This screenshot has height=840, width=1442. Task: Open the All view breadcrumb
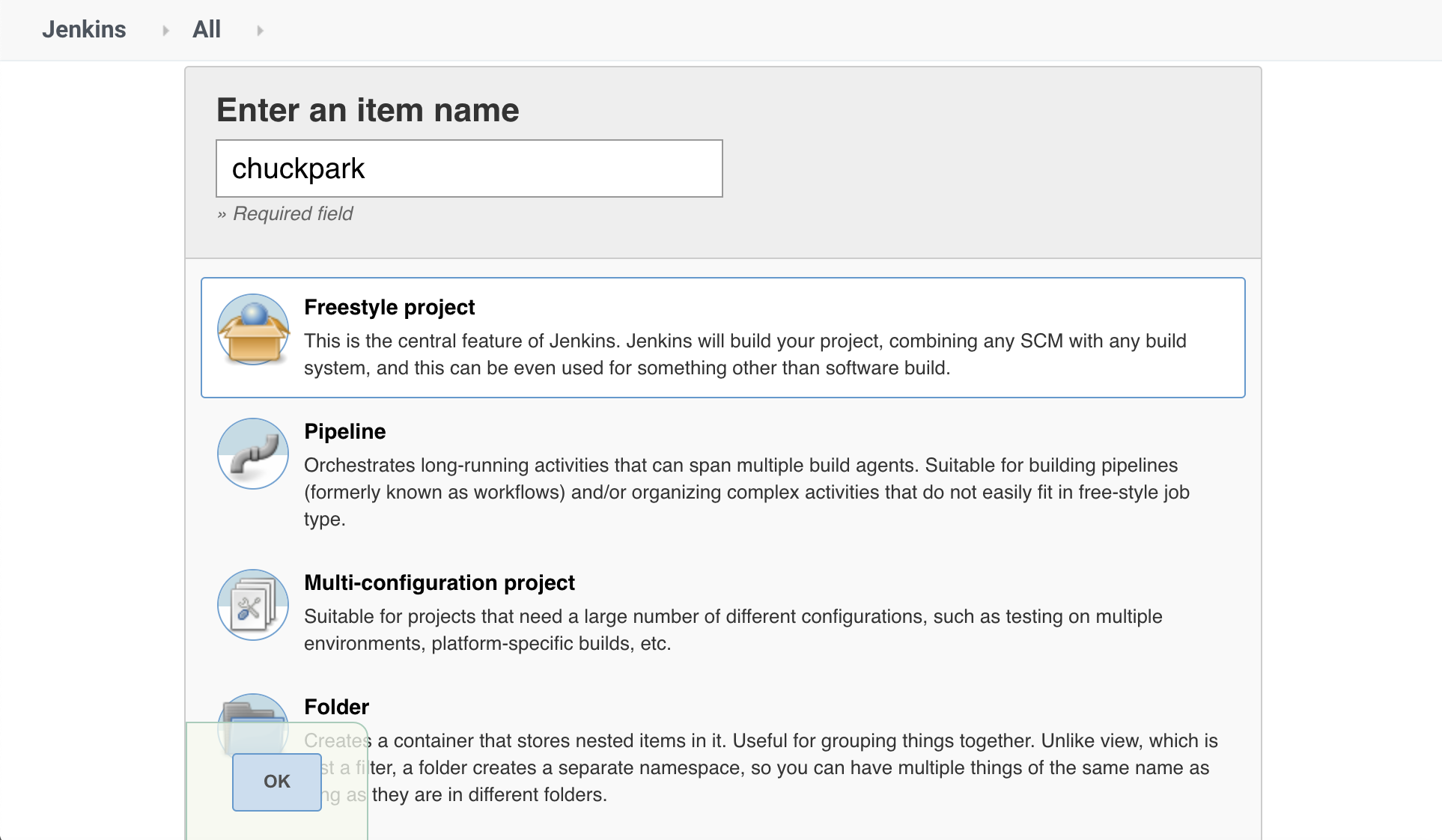click(x=206, y=30)
